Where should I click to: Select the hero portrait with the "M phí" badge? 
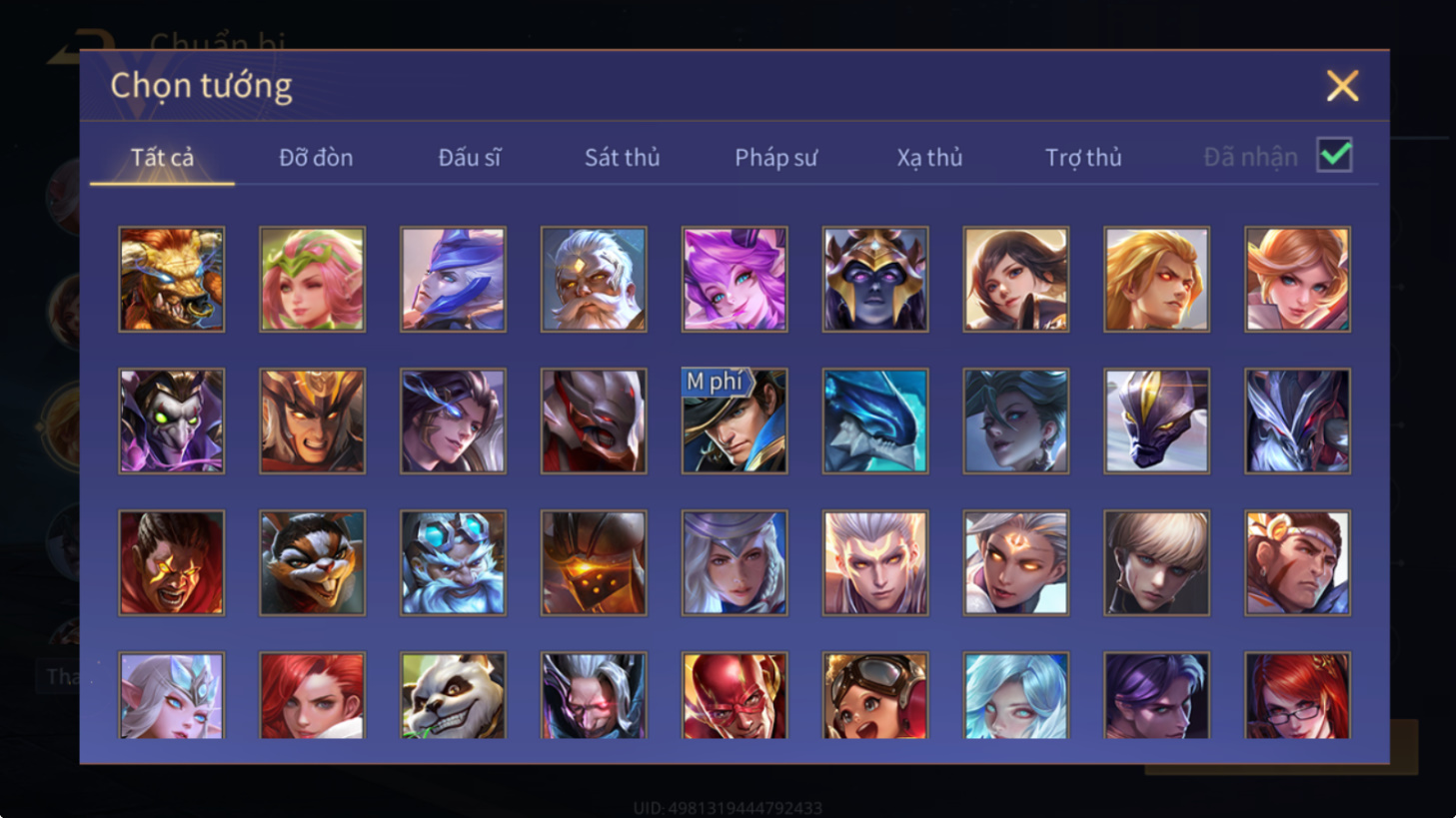(x=734, y=420)
